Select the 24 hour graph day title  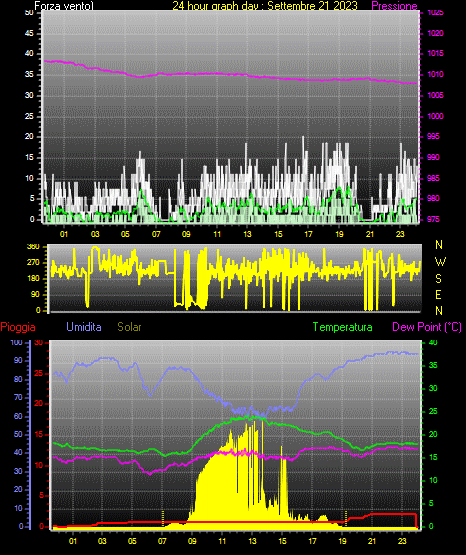click(265, 6)
